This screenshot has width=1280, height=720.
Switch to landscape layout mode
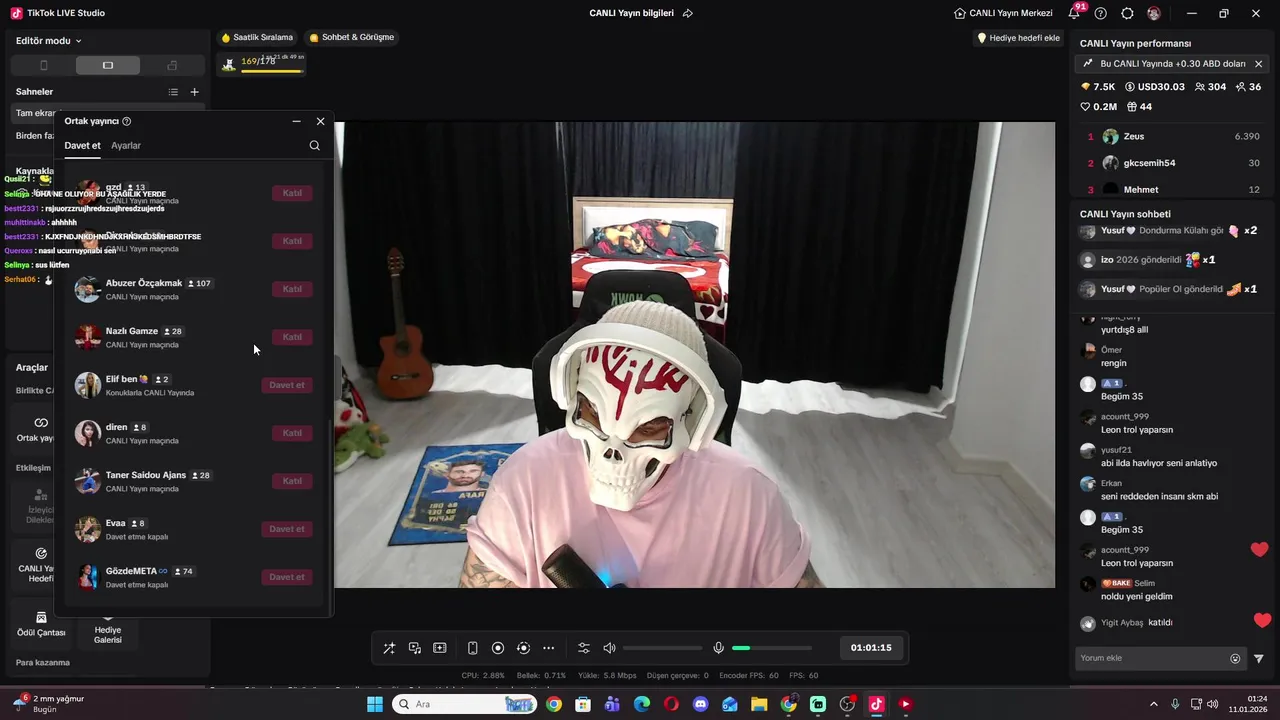(108, 65)
